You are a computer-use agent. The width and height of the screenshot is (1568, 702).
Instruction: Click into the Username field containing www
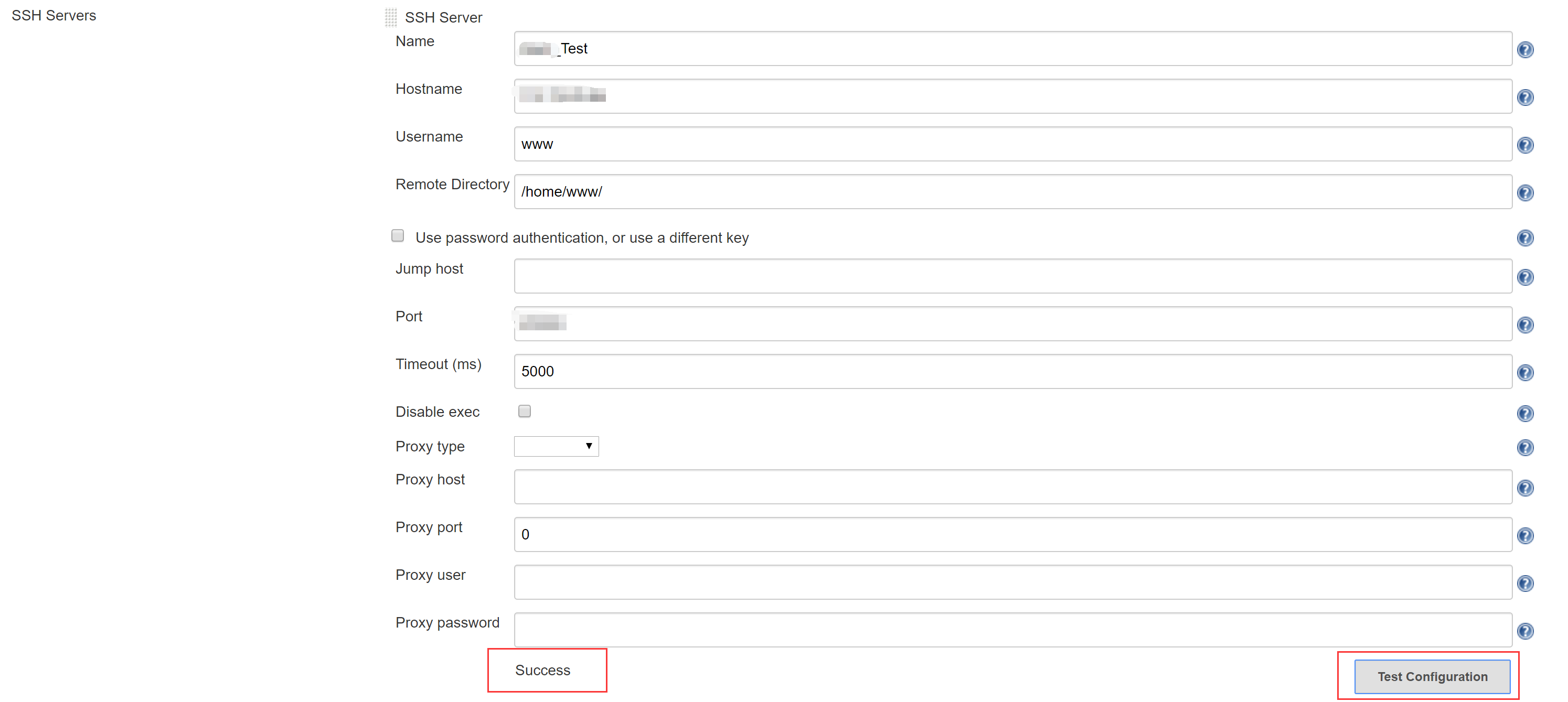pos(1012,144)
